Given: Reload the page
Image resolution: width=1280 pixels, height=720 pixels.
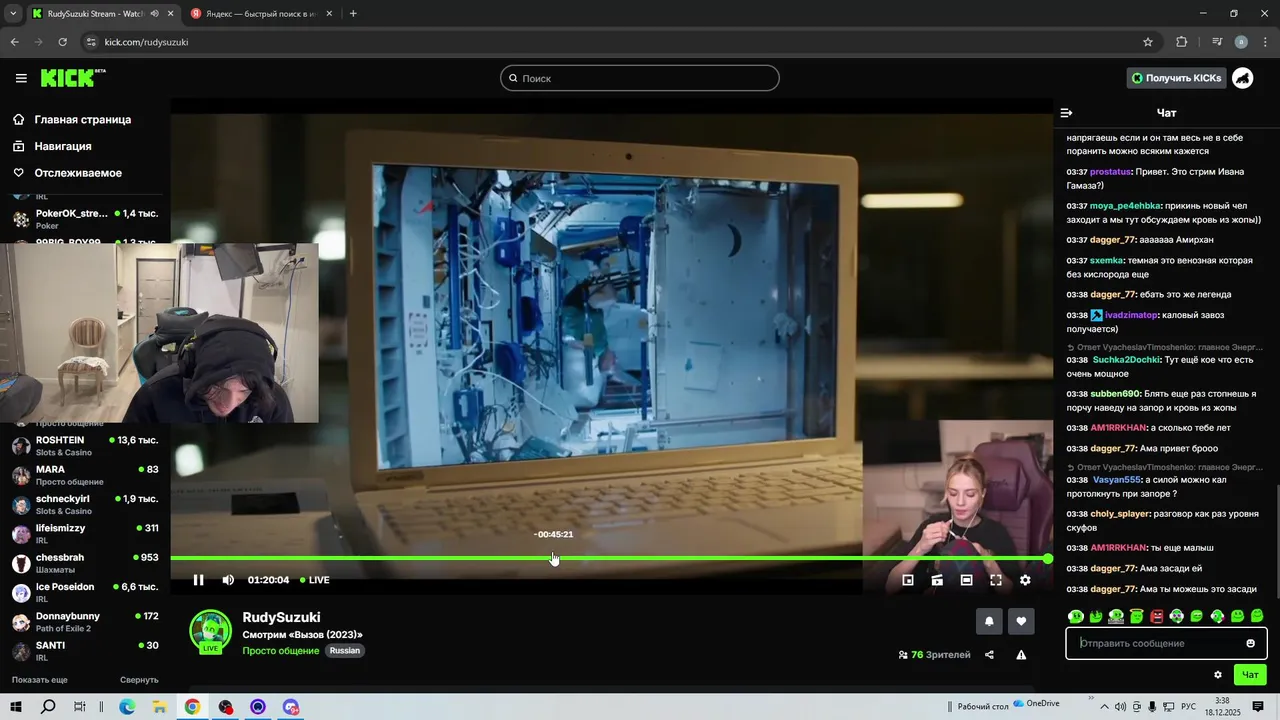Looking at the screenshot, I should [62, 42].
